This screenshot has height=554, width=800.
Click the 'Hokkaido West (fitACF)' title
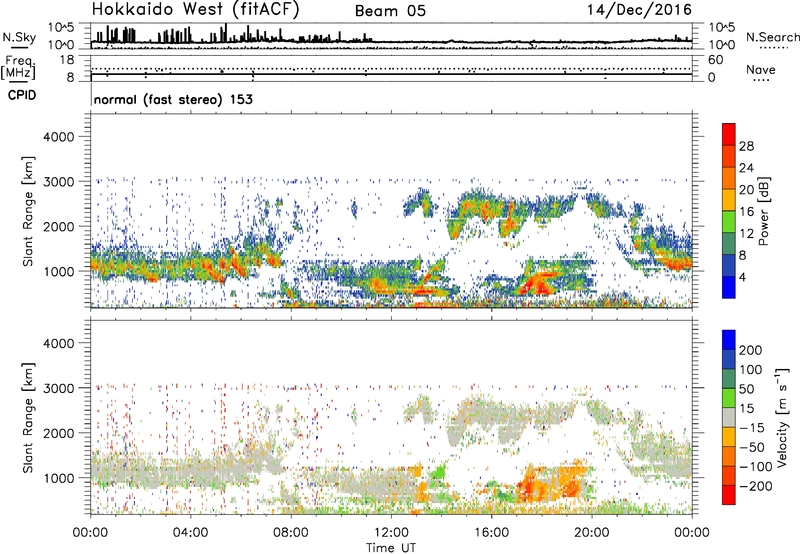[195, 9]
